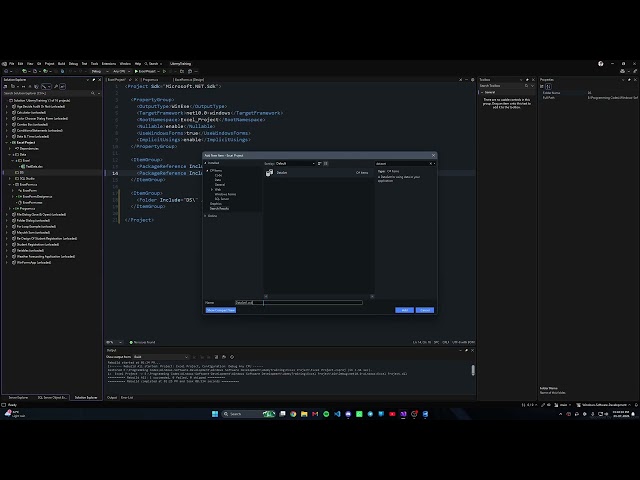
Task: Click the Name input field in dialog
Action: pos(299,302)
